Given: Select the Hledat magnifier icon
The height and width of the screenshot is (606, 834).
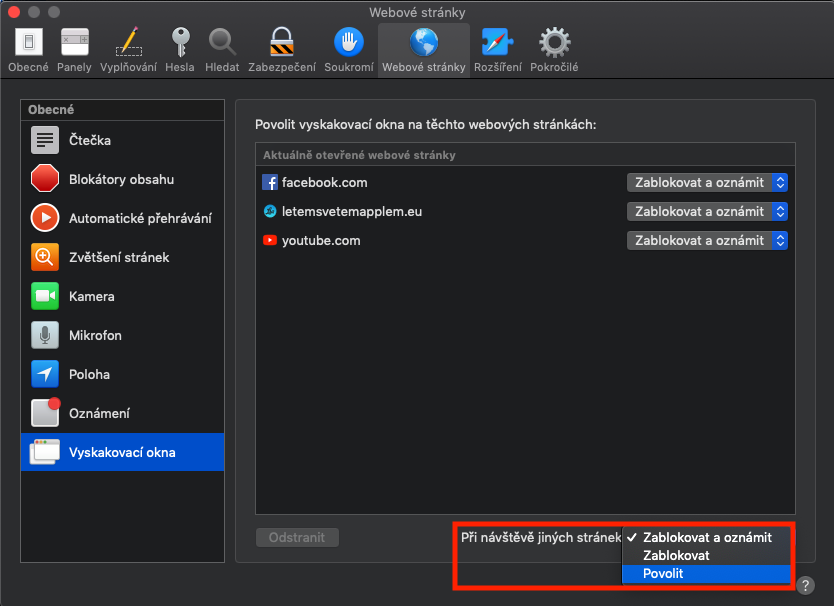Looking at the screenshot, I should point(222,49).
